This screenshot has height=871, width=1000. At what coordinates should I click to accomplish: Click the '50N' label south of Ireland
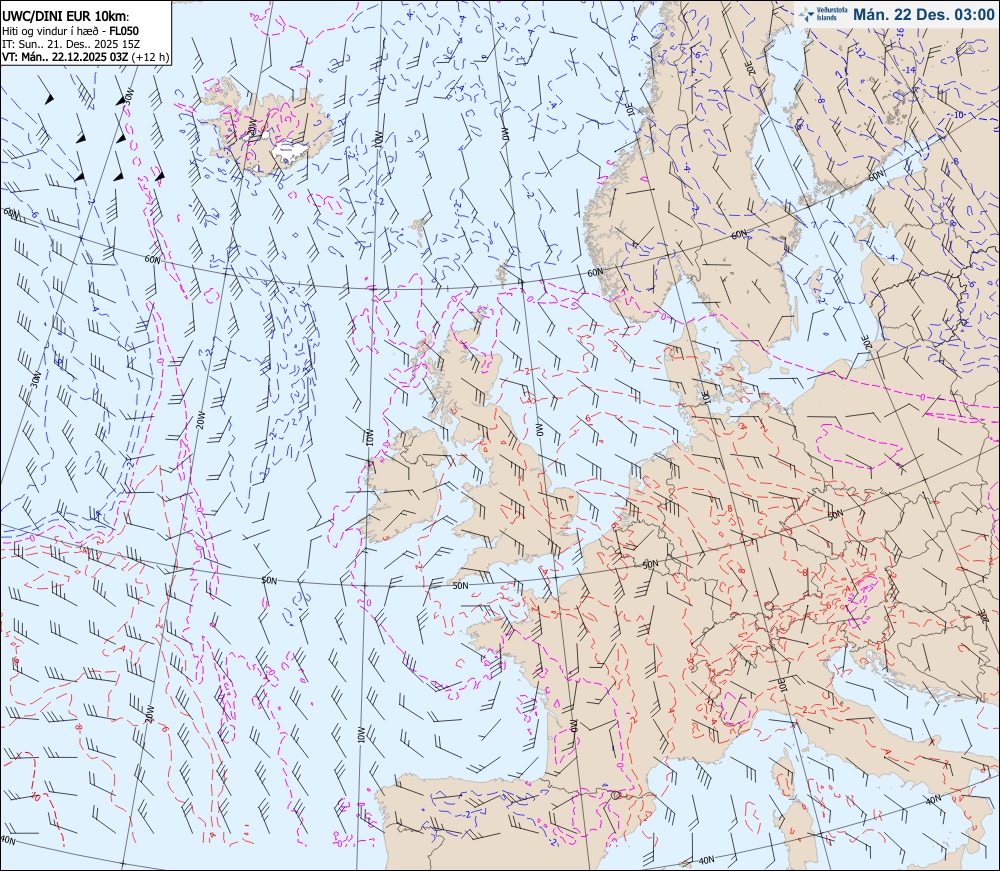pyautogui.click(x=460, y=585)
